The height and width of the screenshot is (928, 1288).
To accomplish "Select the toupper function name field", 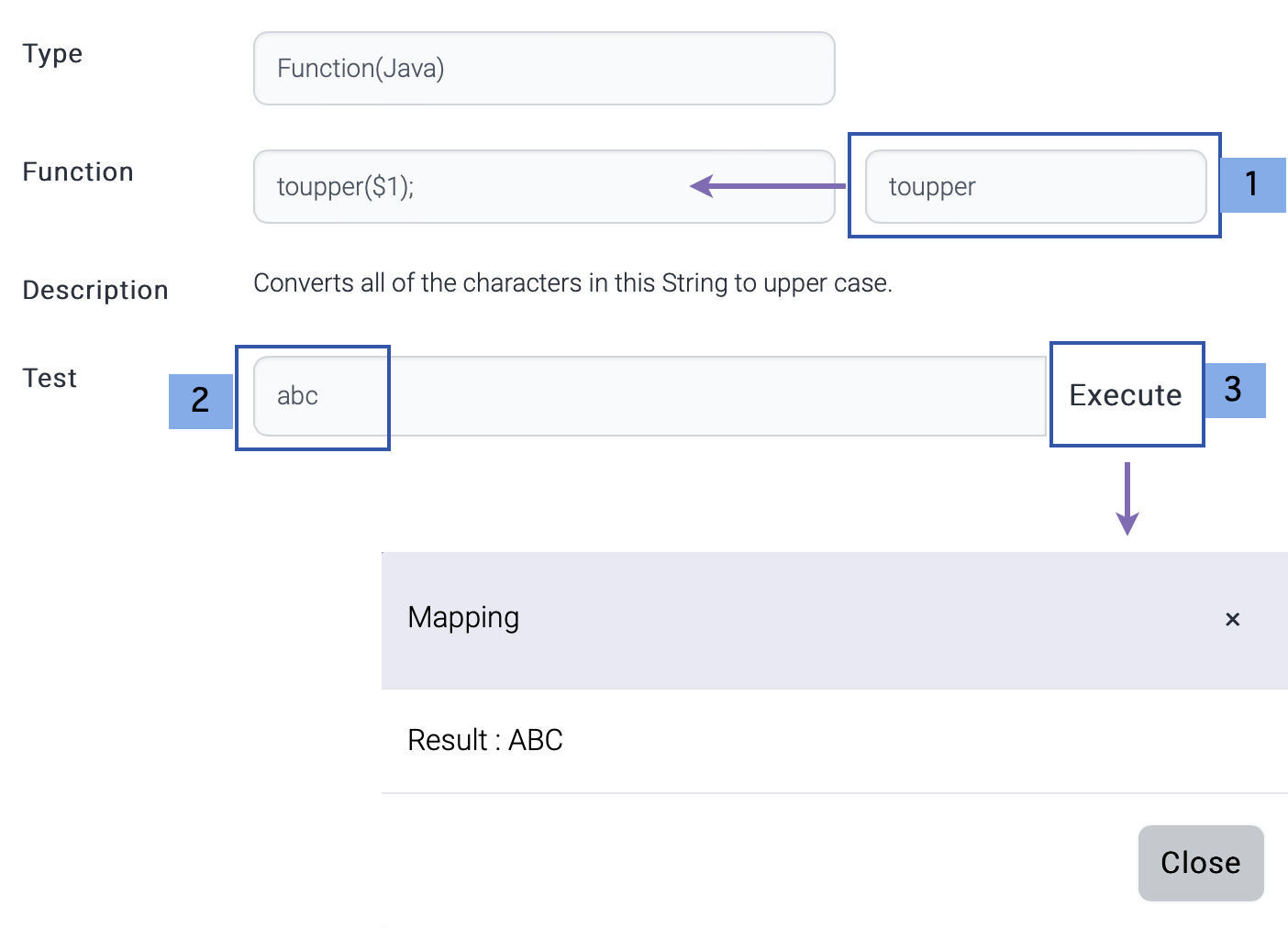I will pyautogui.click(x=1035, y=187).
